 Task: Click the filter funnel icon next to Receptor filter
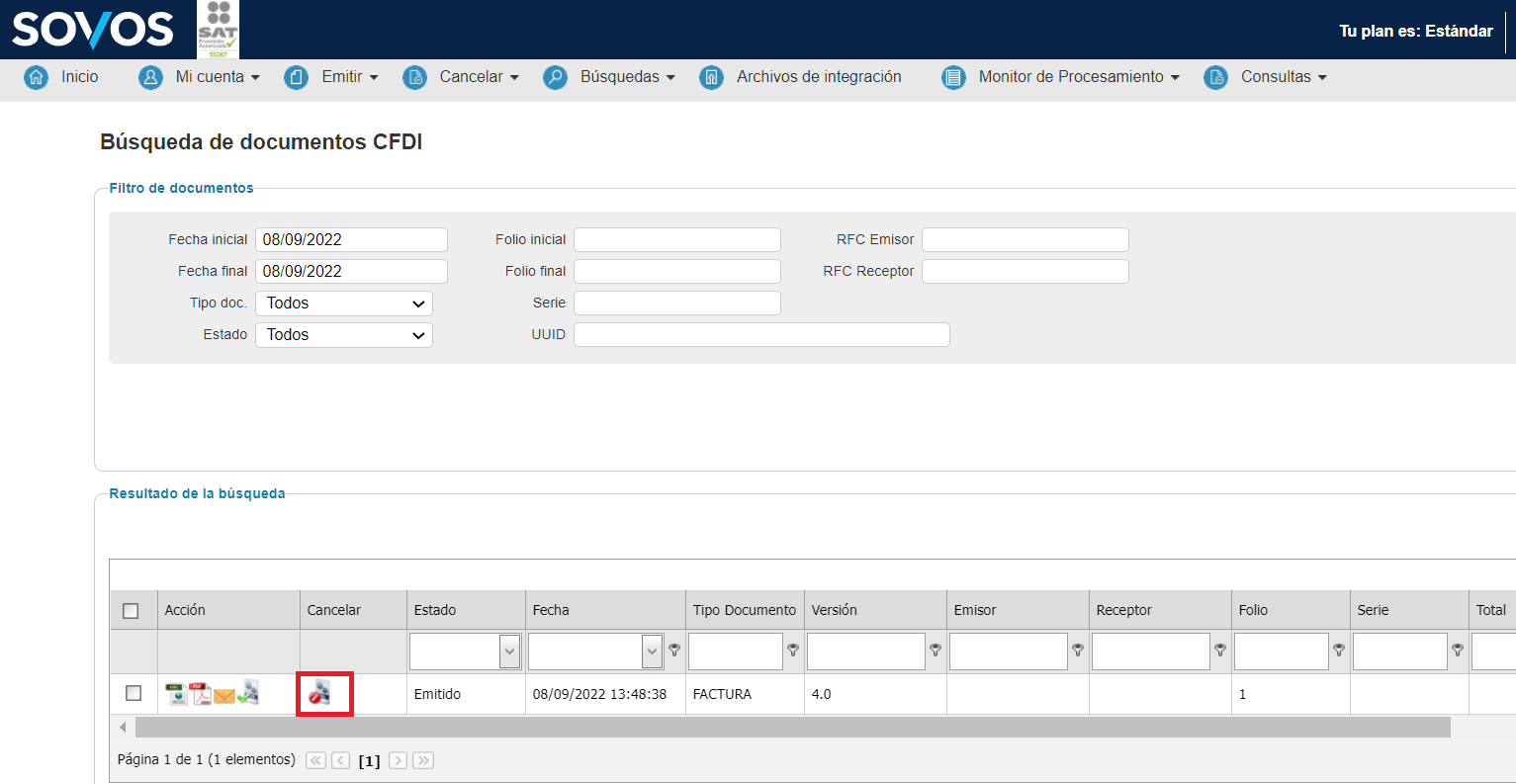(x=1220, y=650)
